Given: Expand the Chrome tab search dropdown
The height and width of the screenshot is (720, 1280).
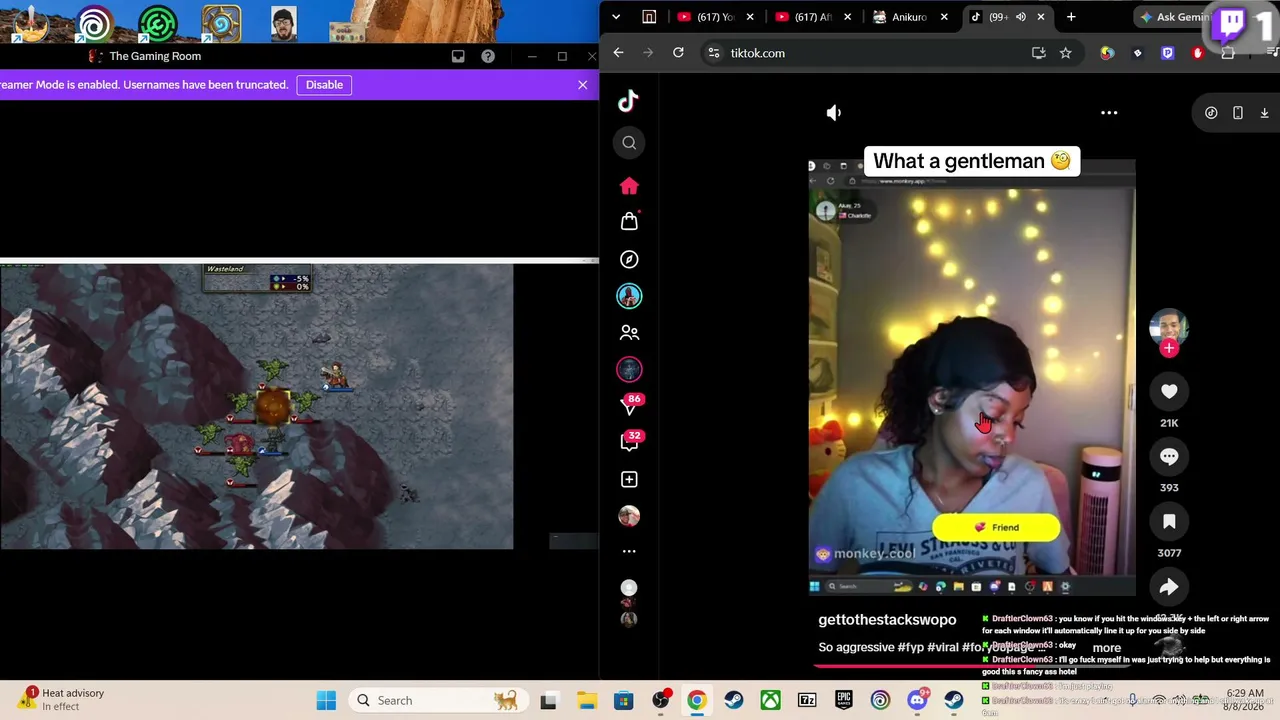Looking at the screenshot, I should (616, 17).
